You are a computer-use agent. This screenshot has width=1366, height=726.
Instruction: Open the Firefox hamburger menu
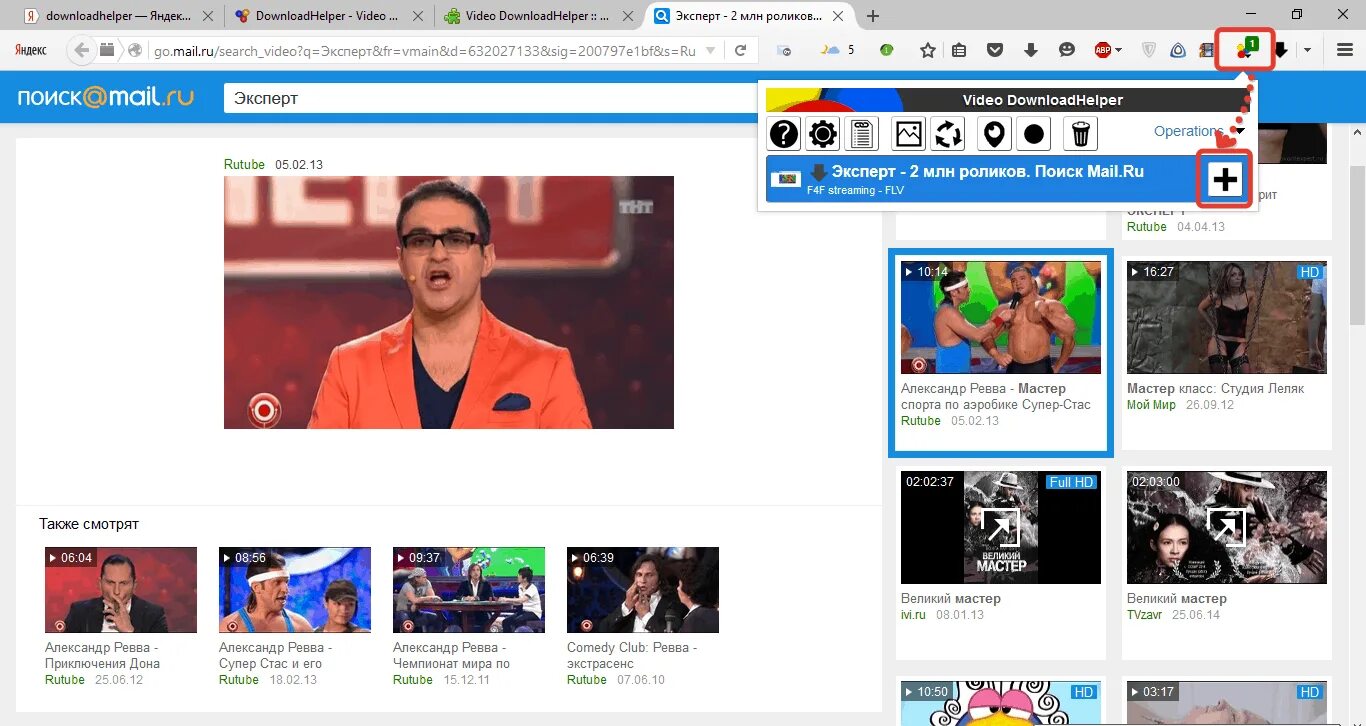tap(1345, 50)
